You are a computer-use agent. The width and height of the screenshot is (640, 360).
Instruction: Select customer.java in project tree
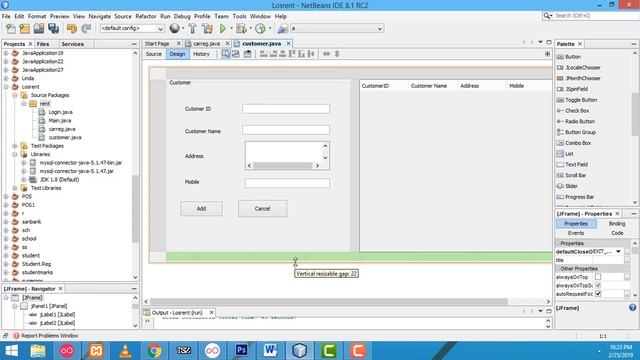pos(64,138)
